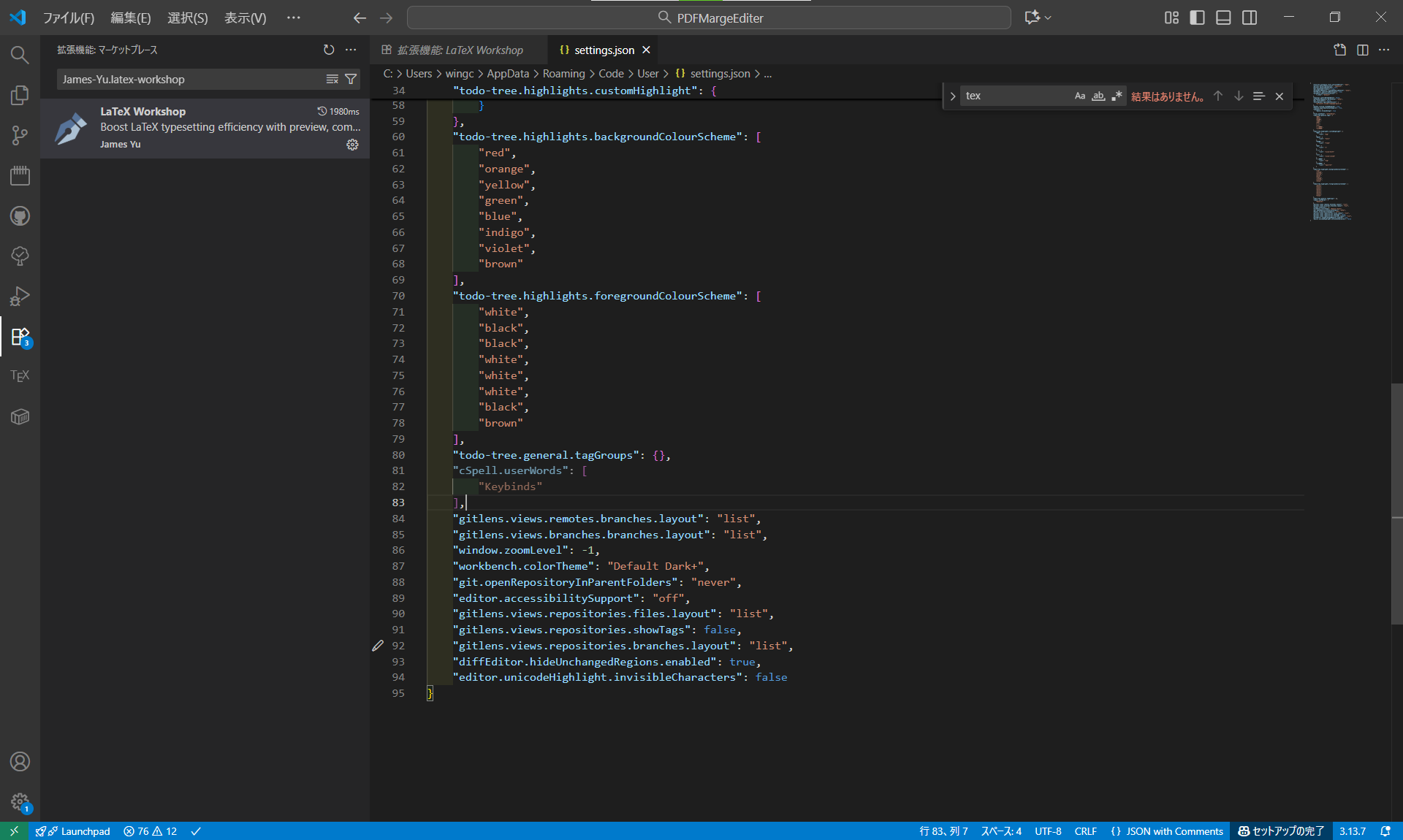Open the GitHub panel in the activity bar
The image size is (1403, 840).
20,216
